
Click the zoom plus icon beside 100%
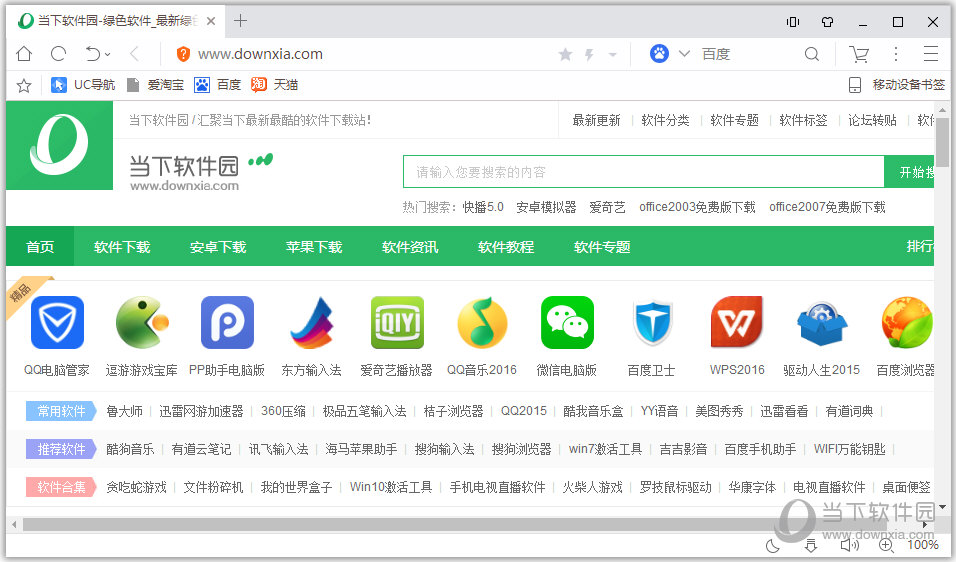click(886, 545)
